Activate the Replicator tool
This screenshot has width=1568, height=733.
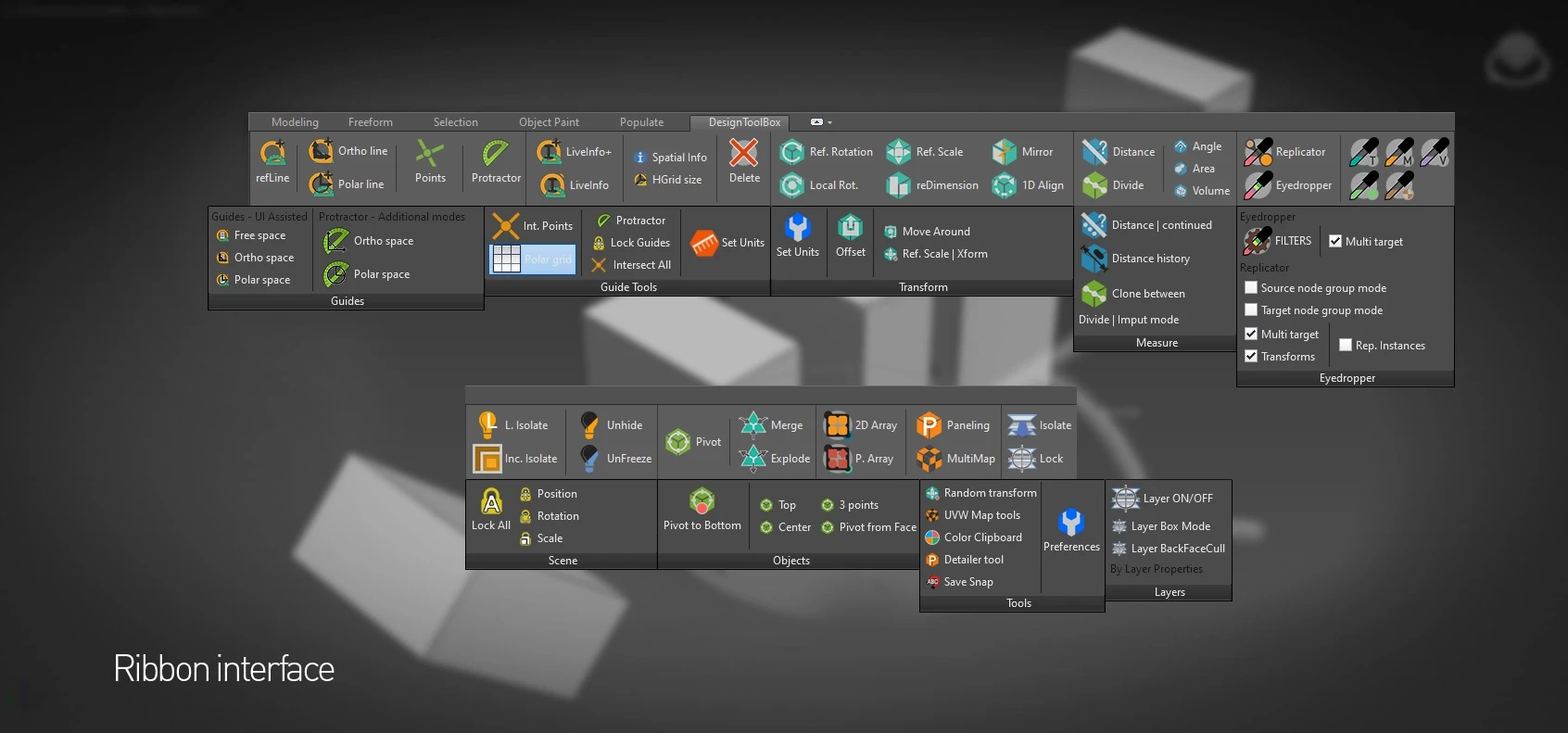pos(1258,152)
